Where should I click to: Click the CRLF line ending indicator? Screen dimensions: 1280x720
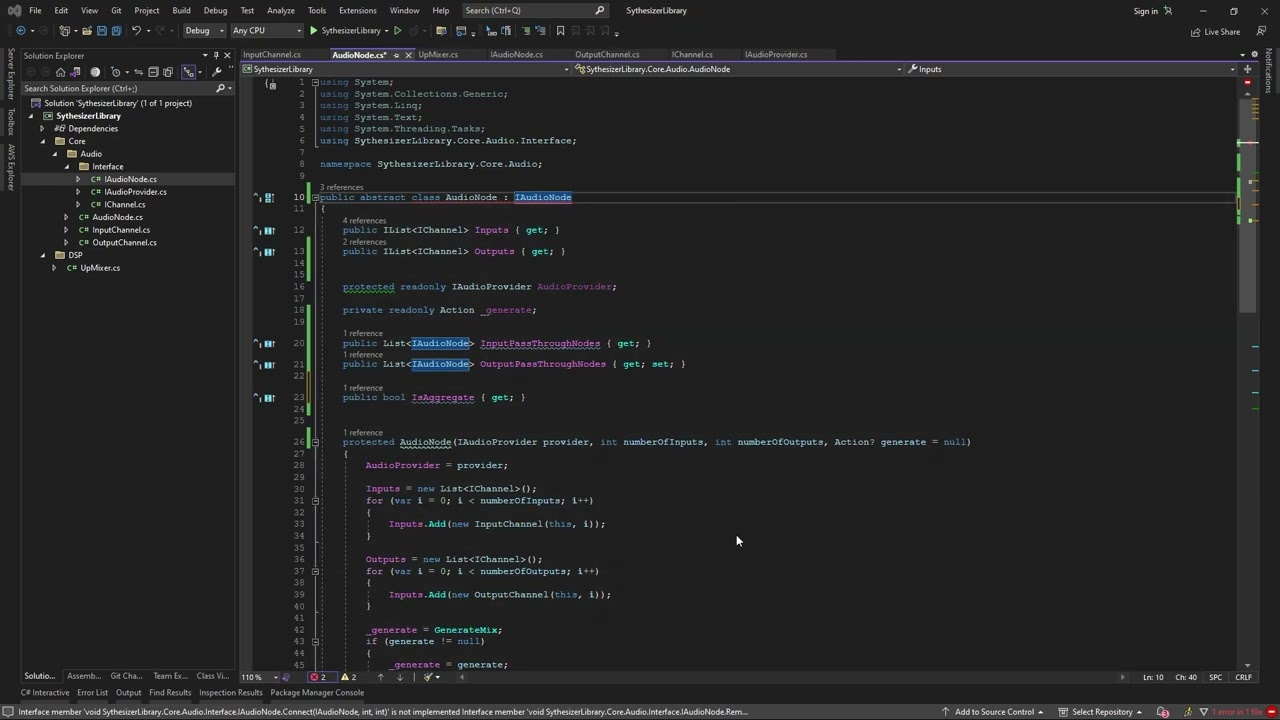[x=1243, y=677]
